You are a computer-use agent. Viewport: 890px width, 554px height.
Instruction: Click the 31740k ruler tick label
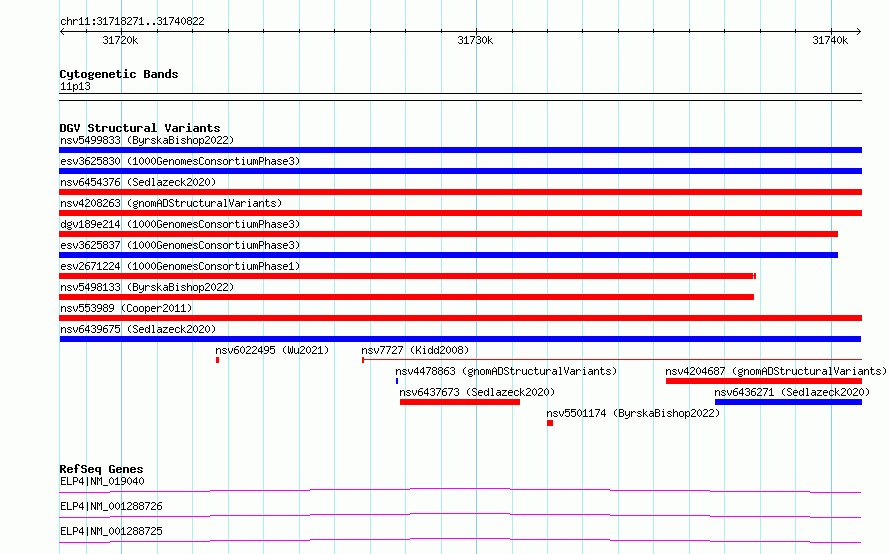[830, 40]
